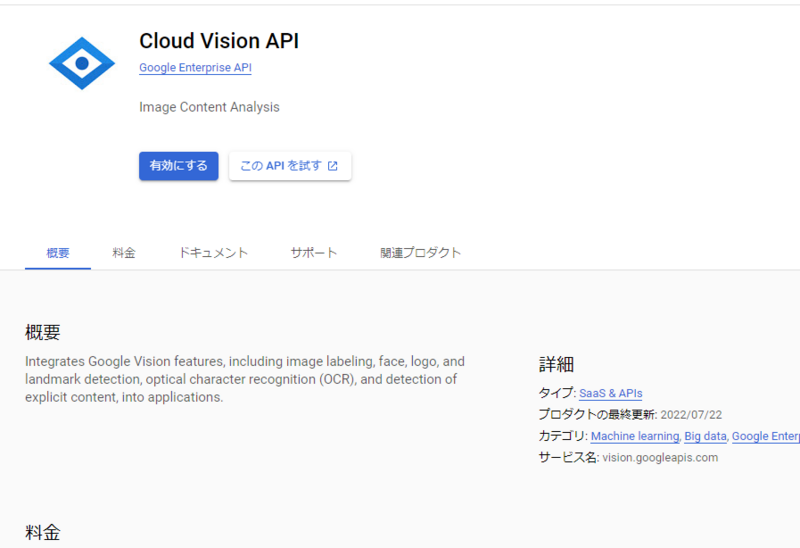Click the 2022/07/22 last updated date
Screen dimensions: 800x548
pyautogui.click(x=691, y=415)
